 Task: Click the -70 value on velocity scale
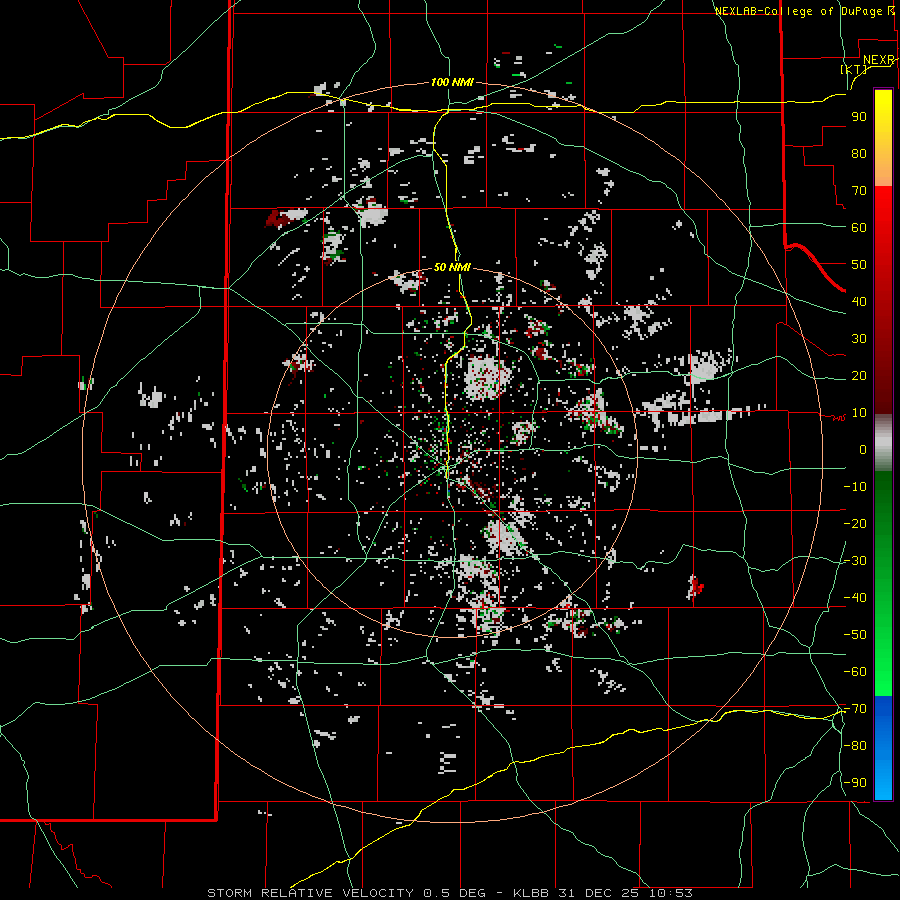tap(855, 709)
